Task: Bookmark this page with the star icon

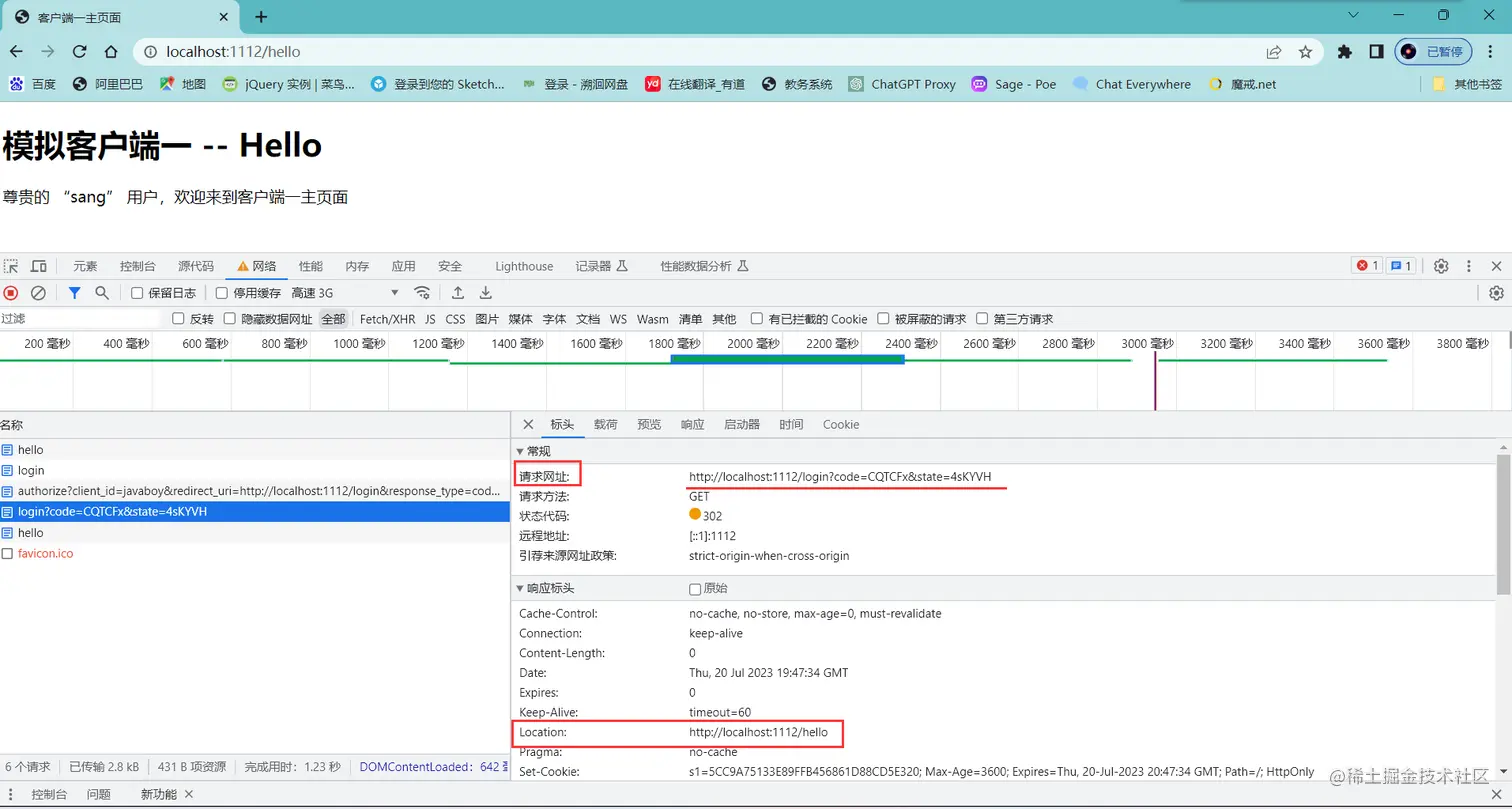Action: click(x=1305, y=52)
